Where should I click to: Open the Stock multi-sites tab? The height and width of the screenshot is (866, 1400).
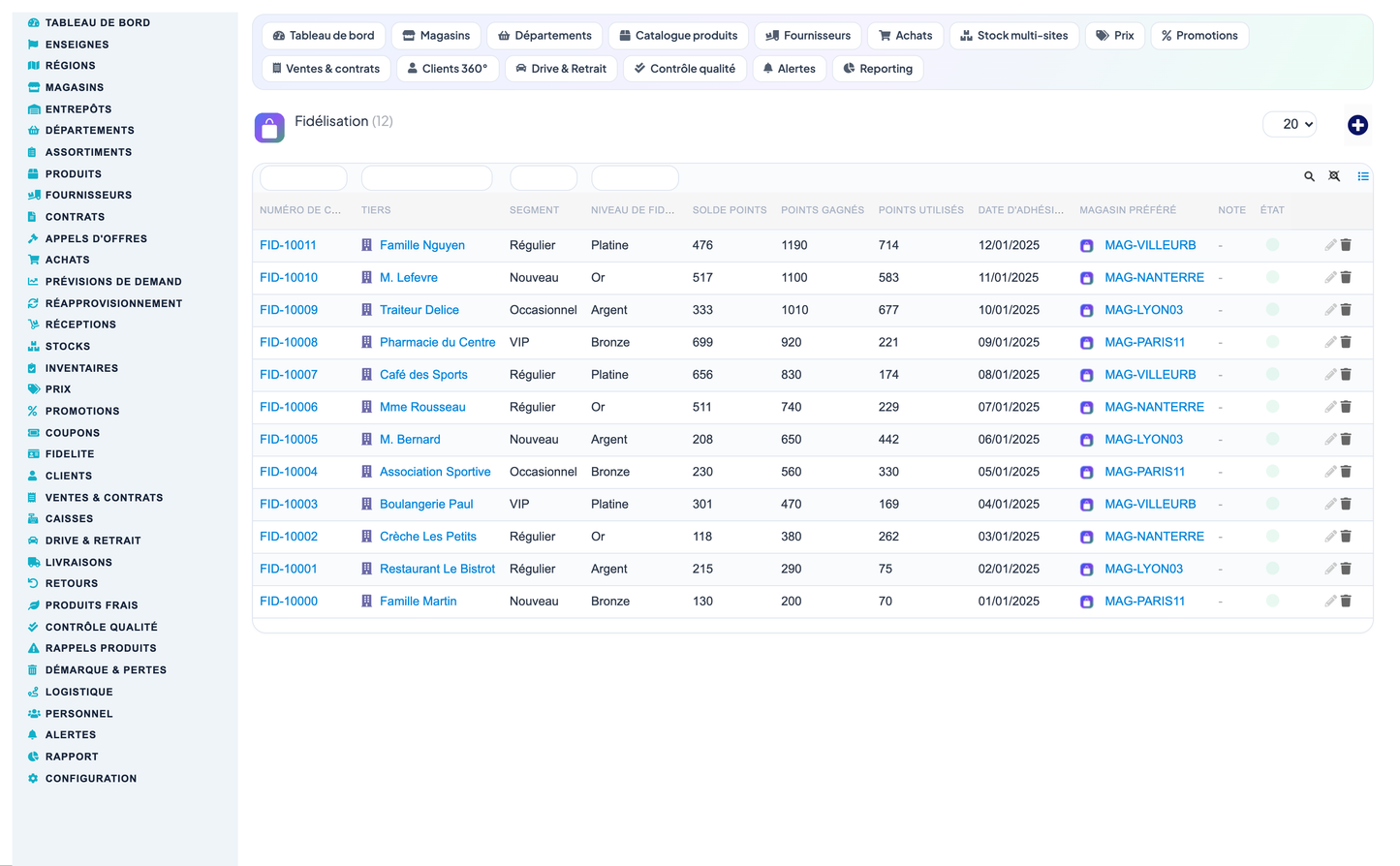click(x=1014, y=36)
